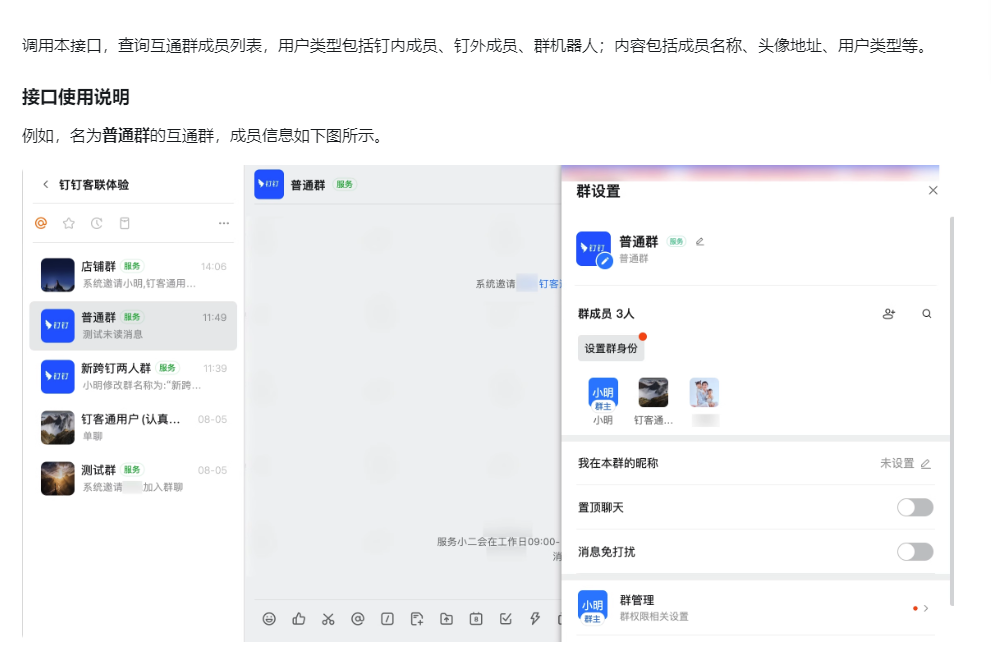Click the checkbox task icon in toolbar
Image resolution: width=991 pixels, height=667 pixels.
506,619
